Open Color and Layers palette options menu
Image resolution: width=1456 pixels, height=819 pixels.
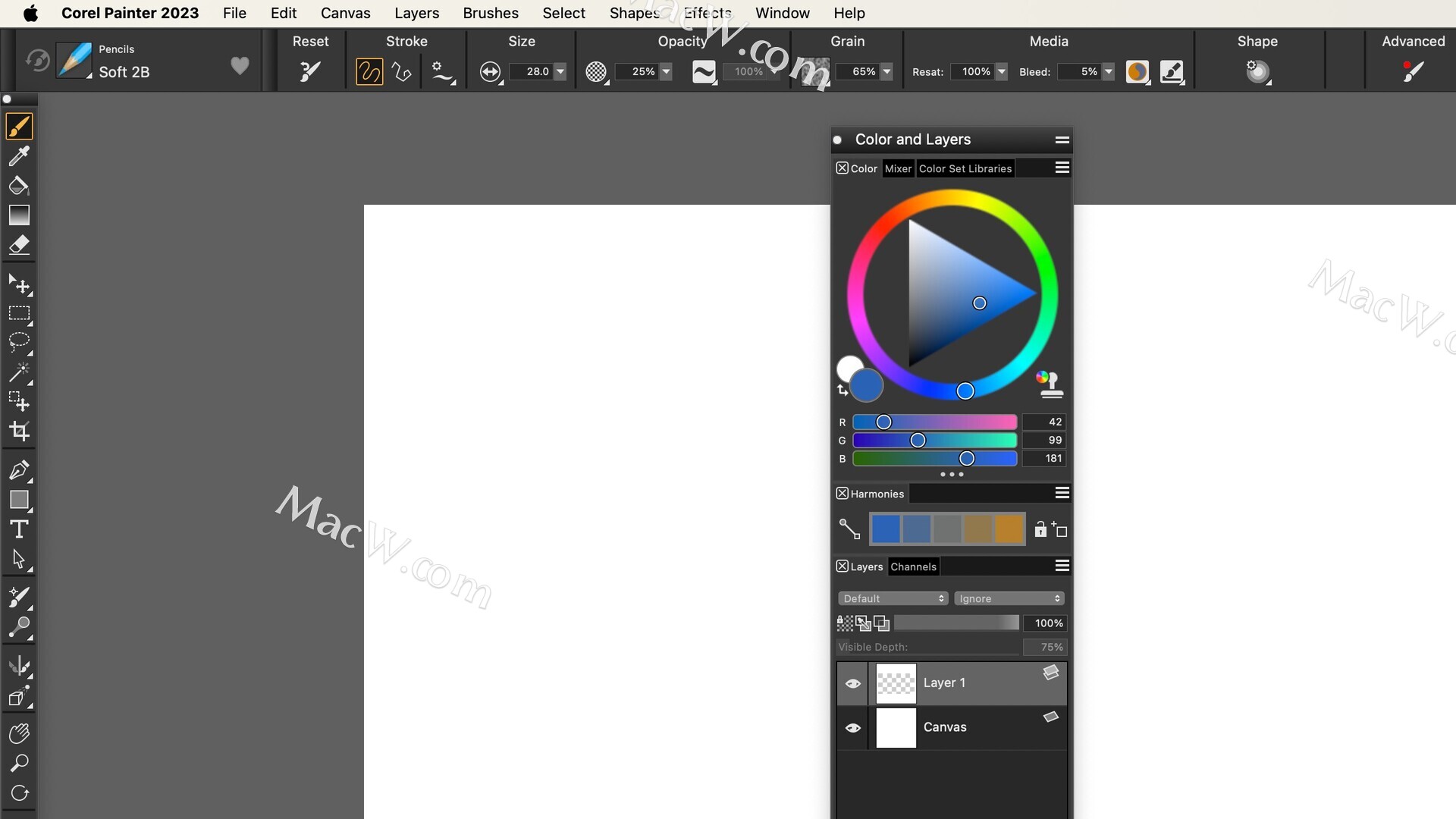(x=1062, y=140)
